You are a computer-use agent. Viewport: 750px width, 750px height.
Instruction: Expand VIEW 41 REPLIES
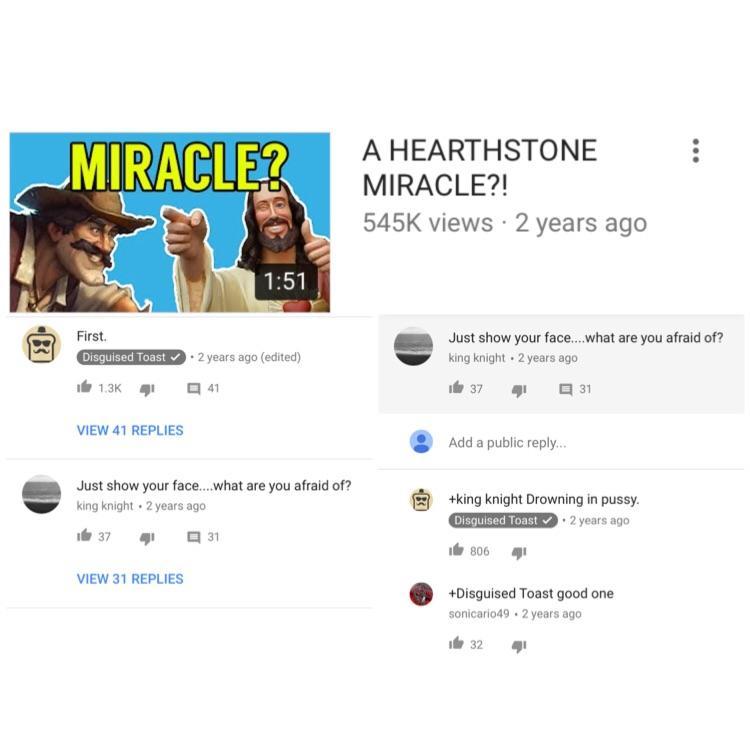tap(130, 430)
